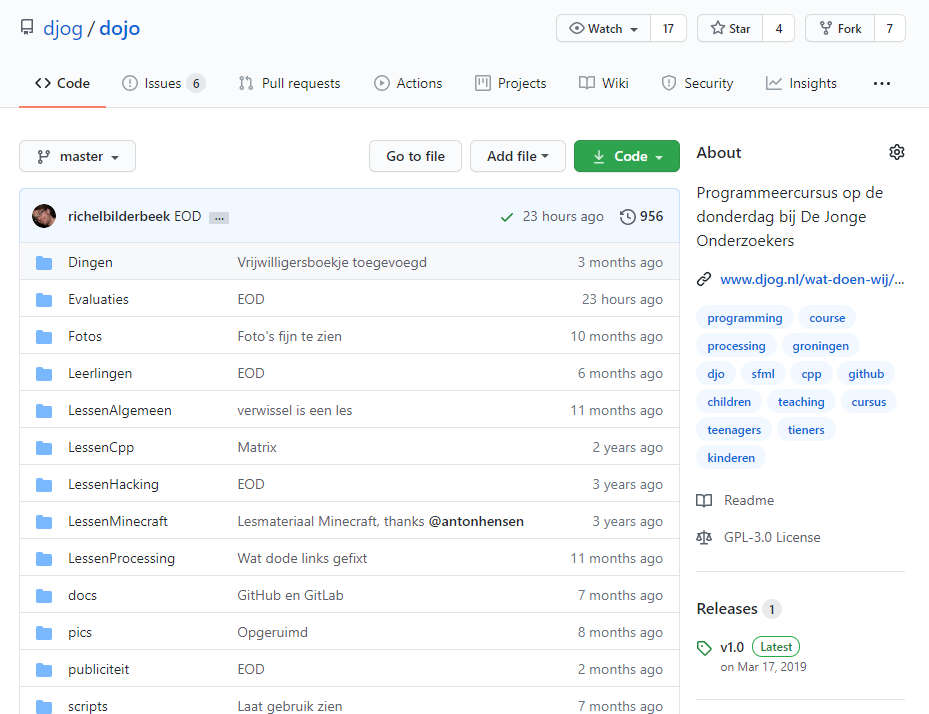Expand the truncated commit message ellipsis
Image resolution: width=929 pixels, height=714 pixels.
[218, 216]
